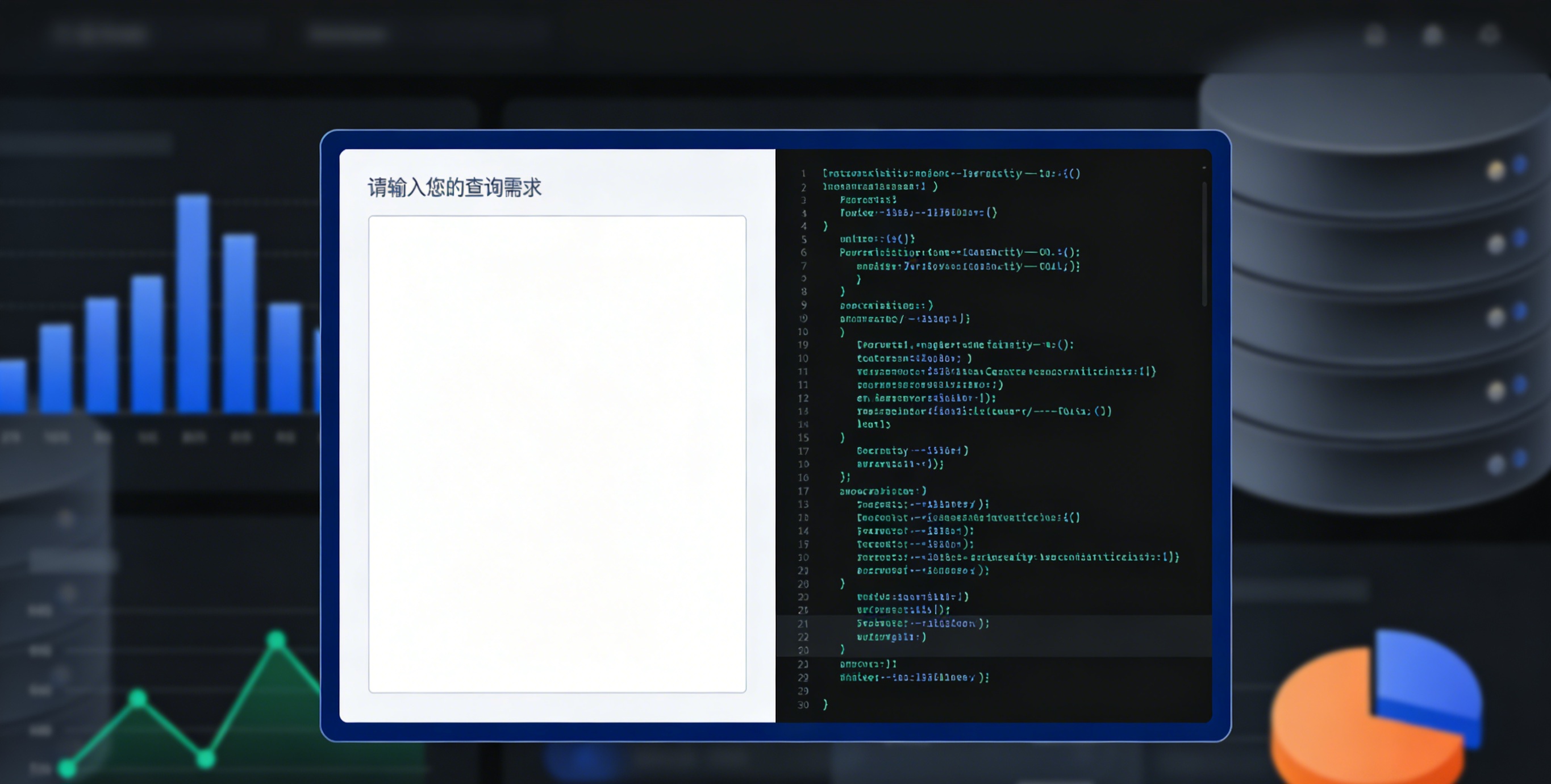Click the empty query input text area

pos(557,453)
